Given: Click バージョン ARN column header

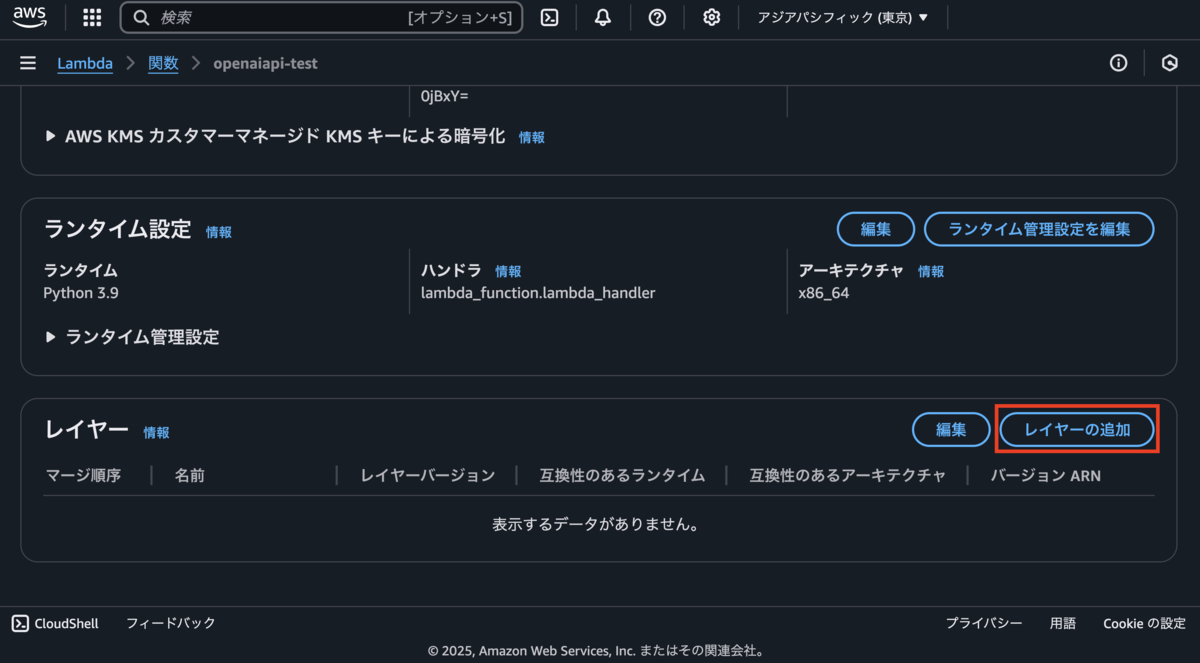Looking at the screenshot, I should [1046, 475].
